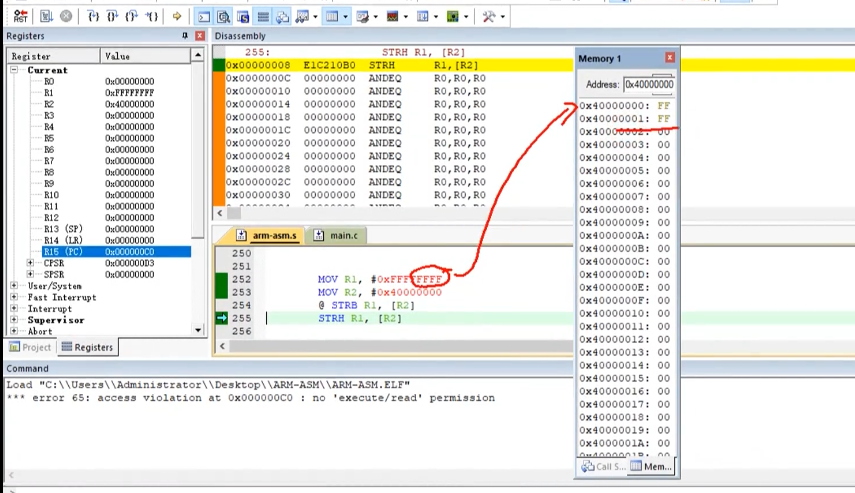Open the Trace windows toolbar icon

(x=423, y=17)
